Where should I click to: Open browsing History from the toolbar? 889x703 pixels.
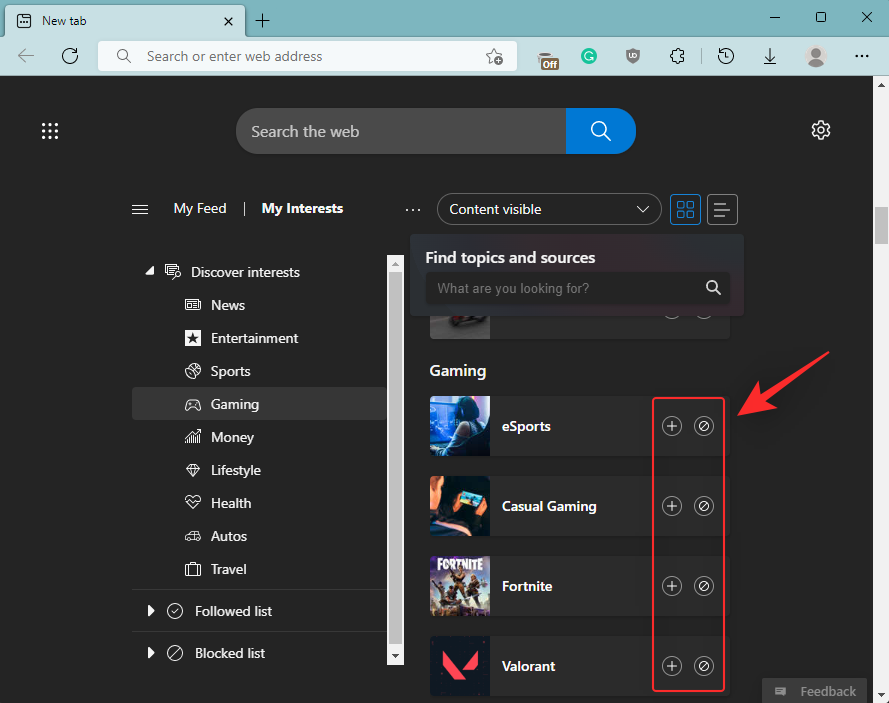[x=725, y=56]
